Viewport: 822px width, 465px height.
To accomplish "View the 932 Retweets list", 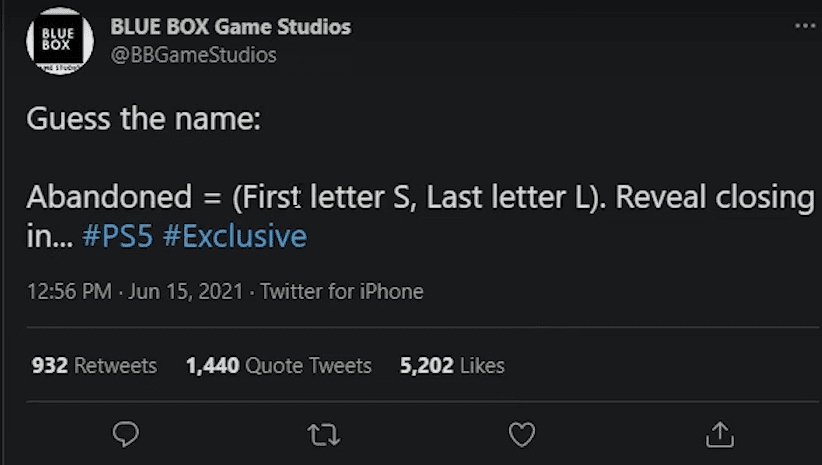I will click(94, 365).
